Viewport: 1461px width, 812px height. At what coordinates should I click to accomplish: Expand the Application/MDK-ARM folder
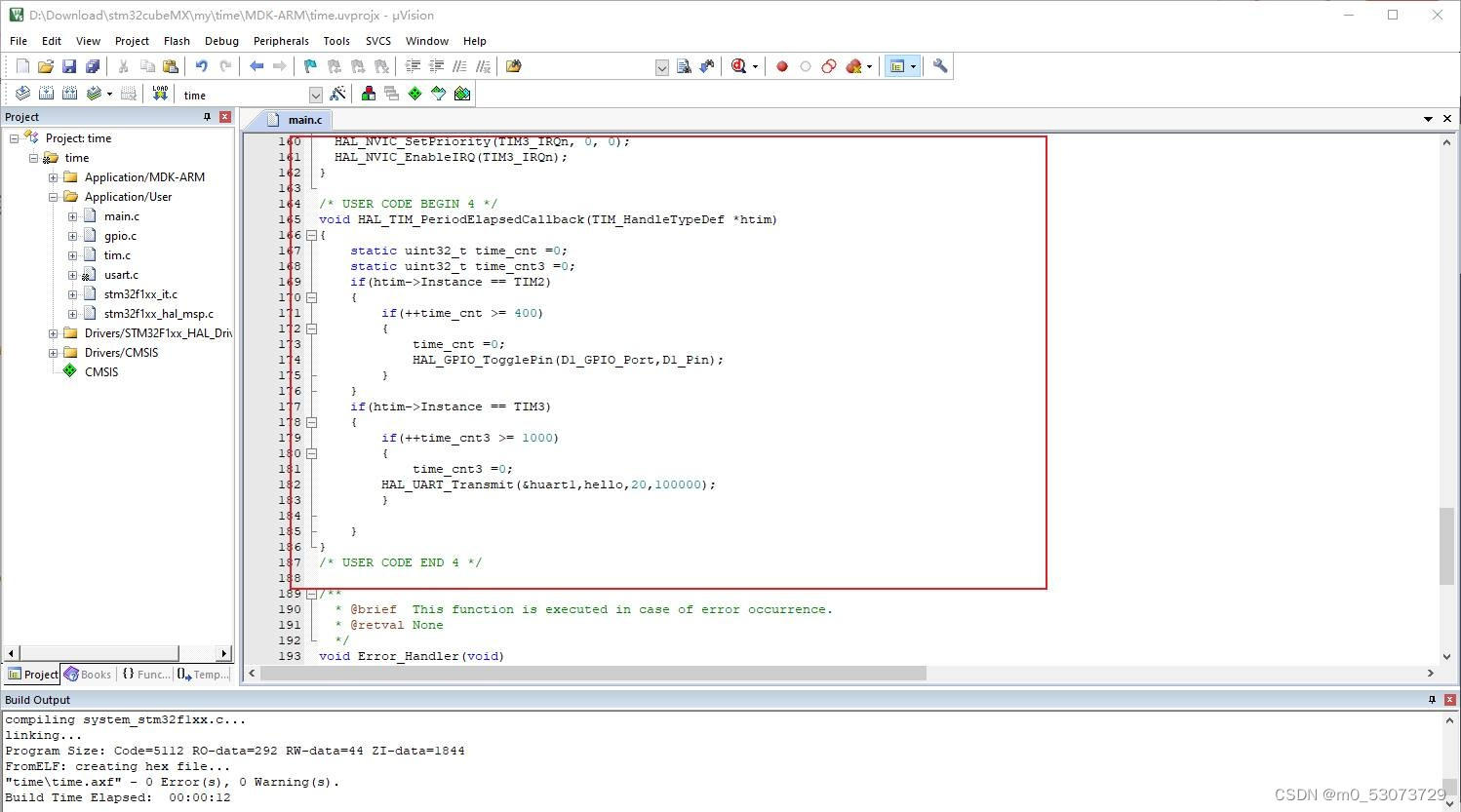(x=53, y=177)
